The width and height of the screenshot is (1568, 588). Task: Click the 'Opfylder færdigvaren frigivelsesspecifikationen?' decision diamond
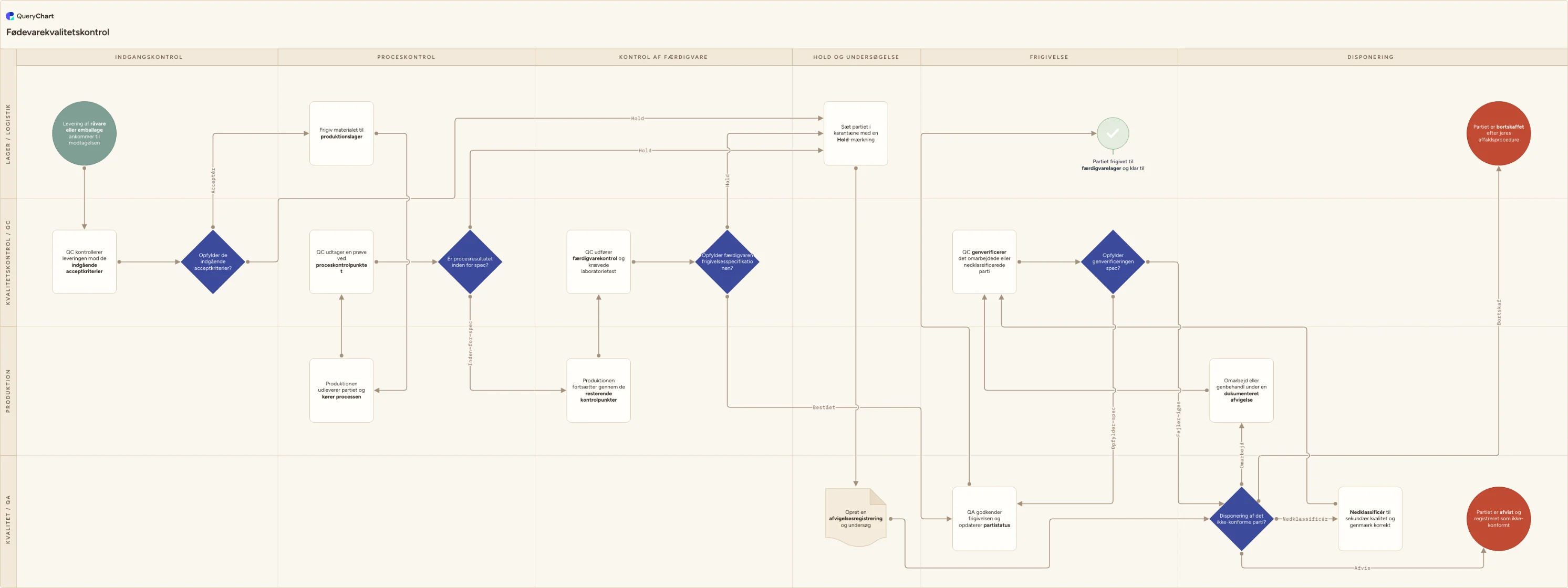click(727, 261)
